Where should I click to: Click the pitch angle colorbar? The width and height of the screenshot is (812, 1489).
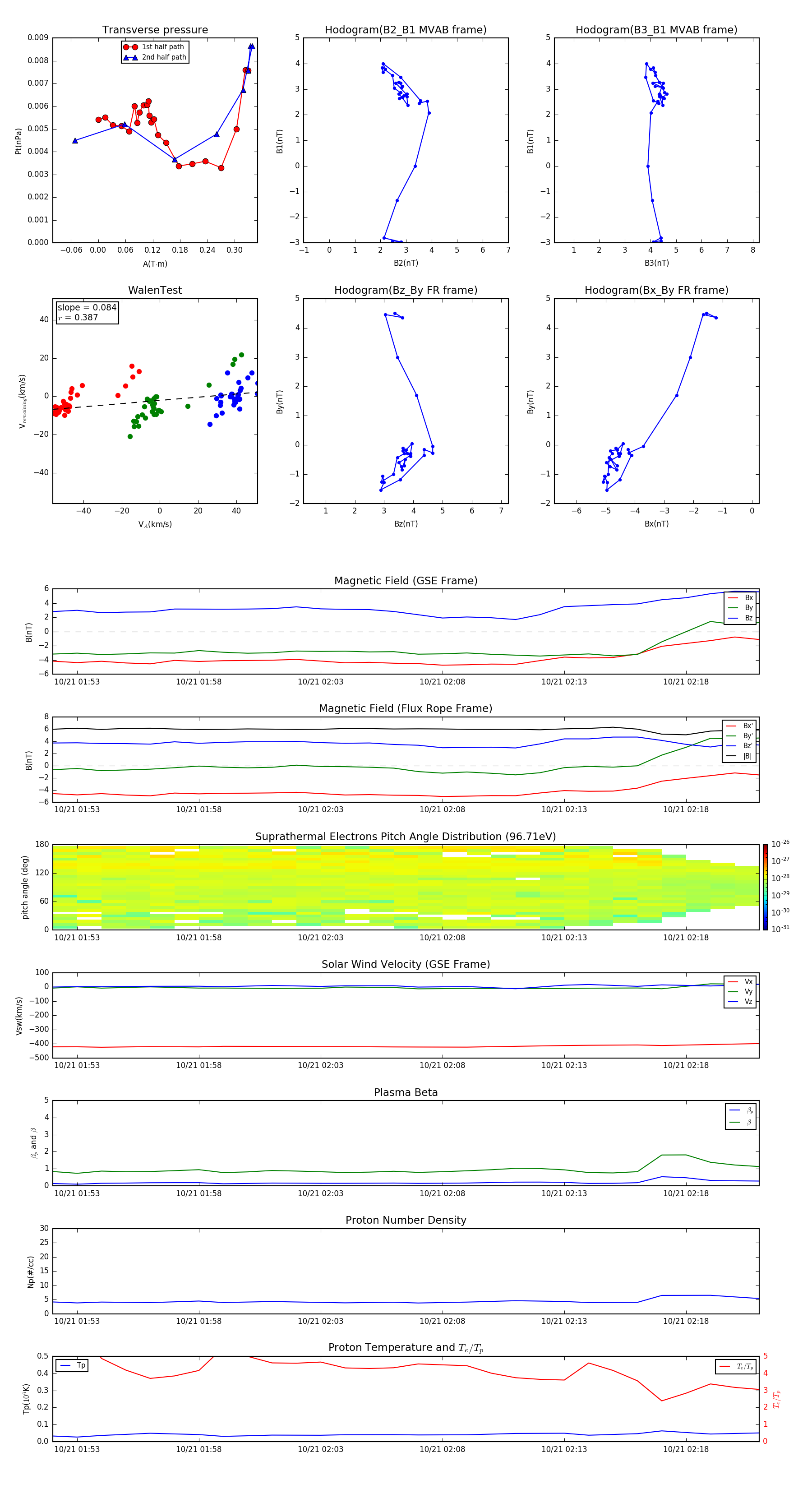(x=765, y=887)
